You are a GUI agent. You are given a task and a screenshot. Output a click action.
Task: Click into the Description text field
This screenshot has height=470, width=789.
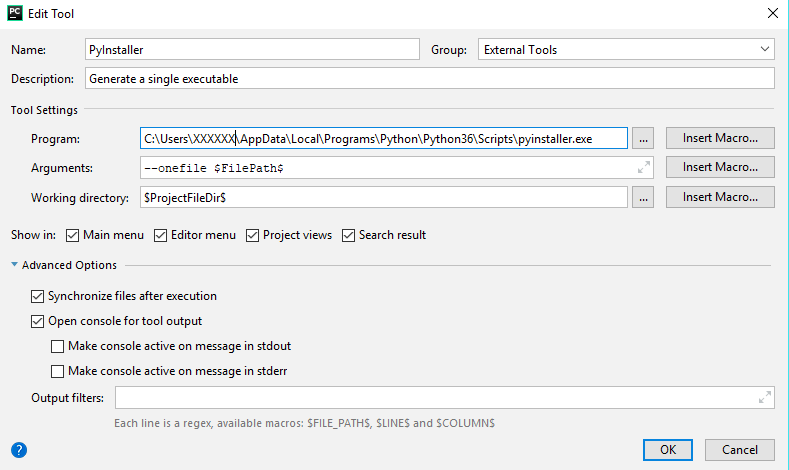[x=429, y=78]
